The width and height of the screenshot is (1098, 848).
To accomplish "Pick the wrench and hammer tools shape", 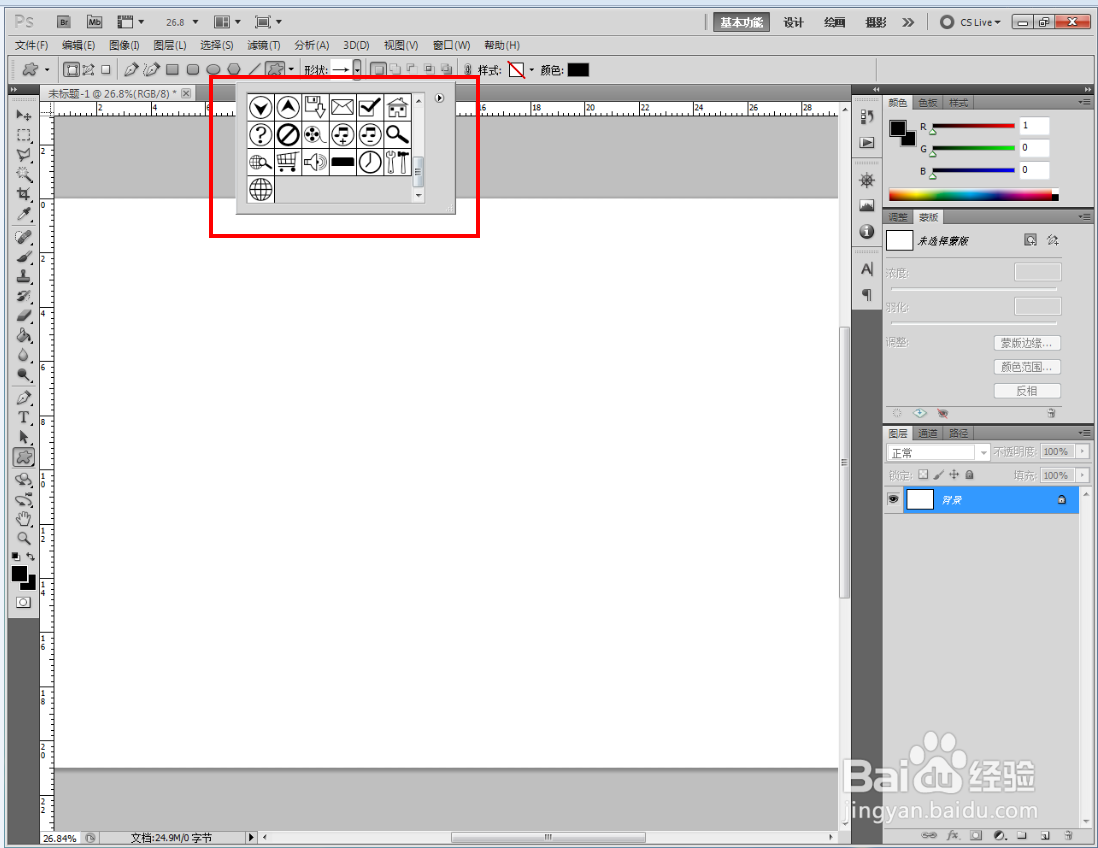I will coord(397,162).
